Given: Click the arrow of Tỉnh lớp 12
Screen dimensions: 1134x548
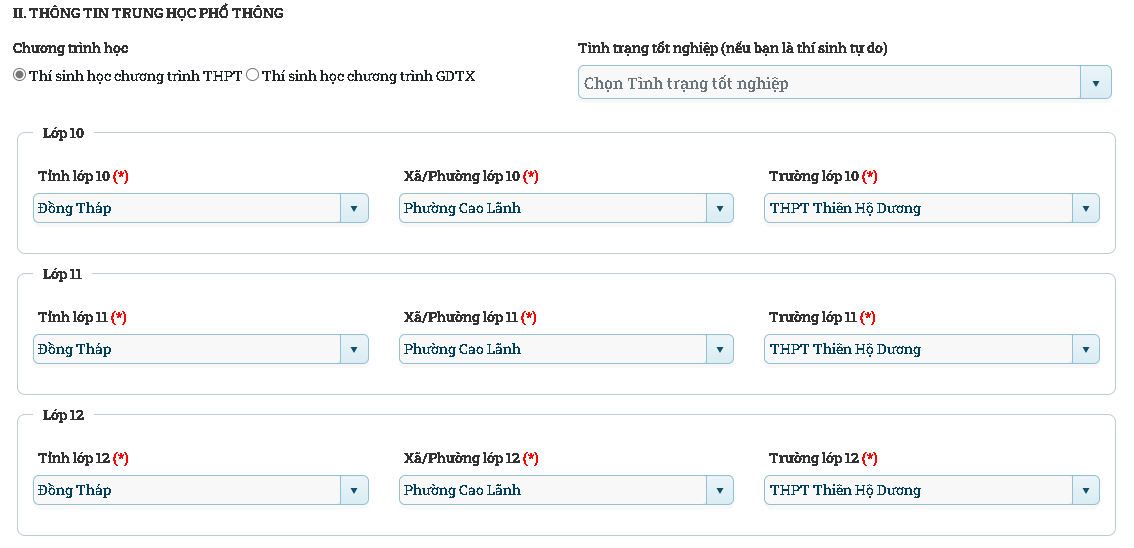Looking at the screenshot, I should pos(354,490).
